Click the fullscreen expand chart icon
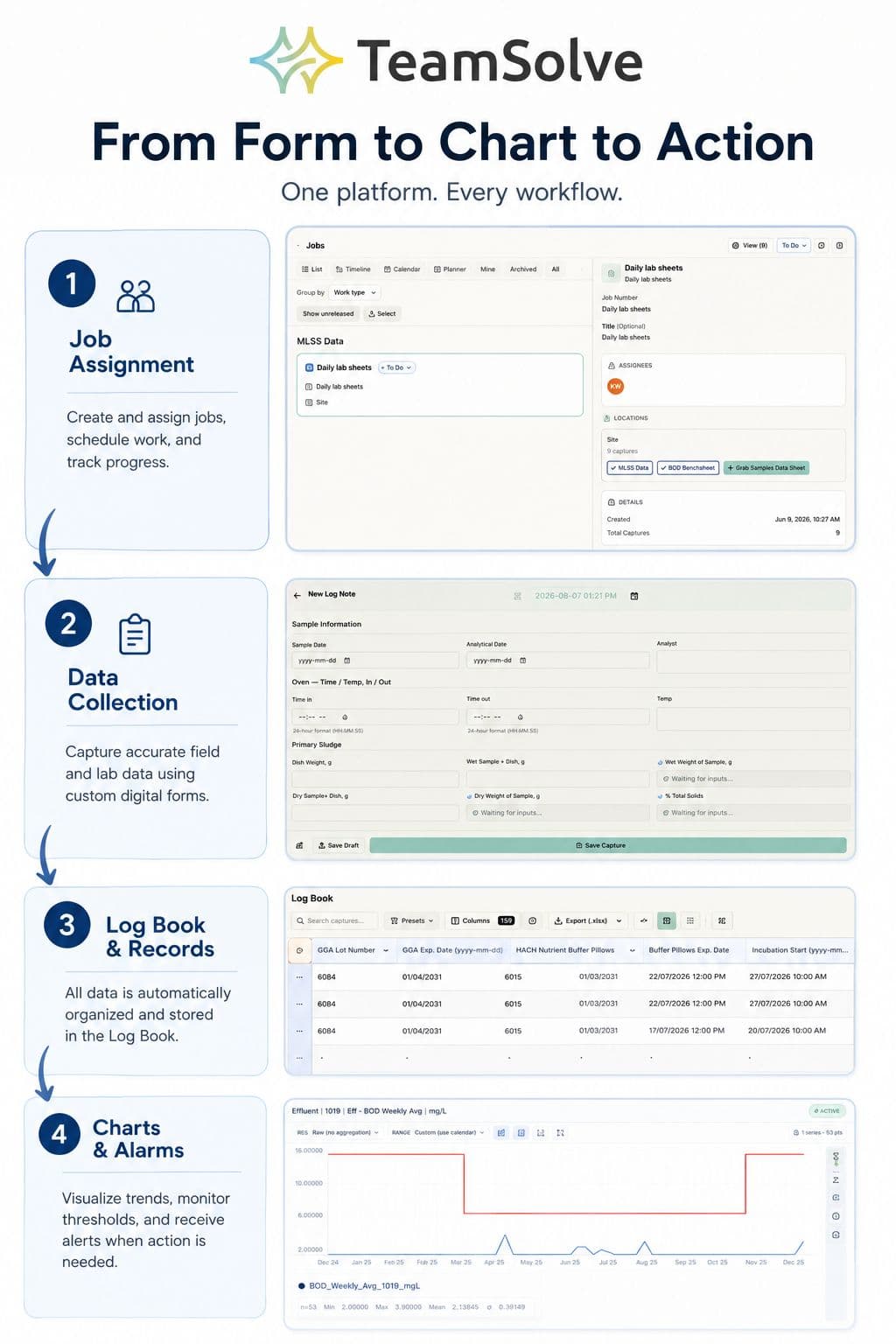This screenshot has height=1344, width=896. 560,1132
